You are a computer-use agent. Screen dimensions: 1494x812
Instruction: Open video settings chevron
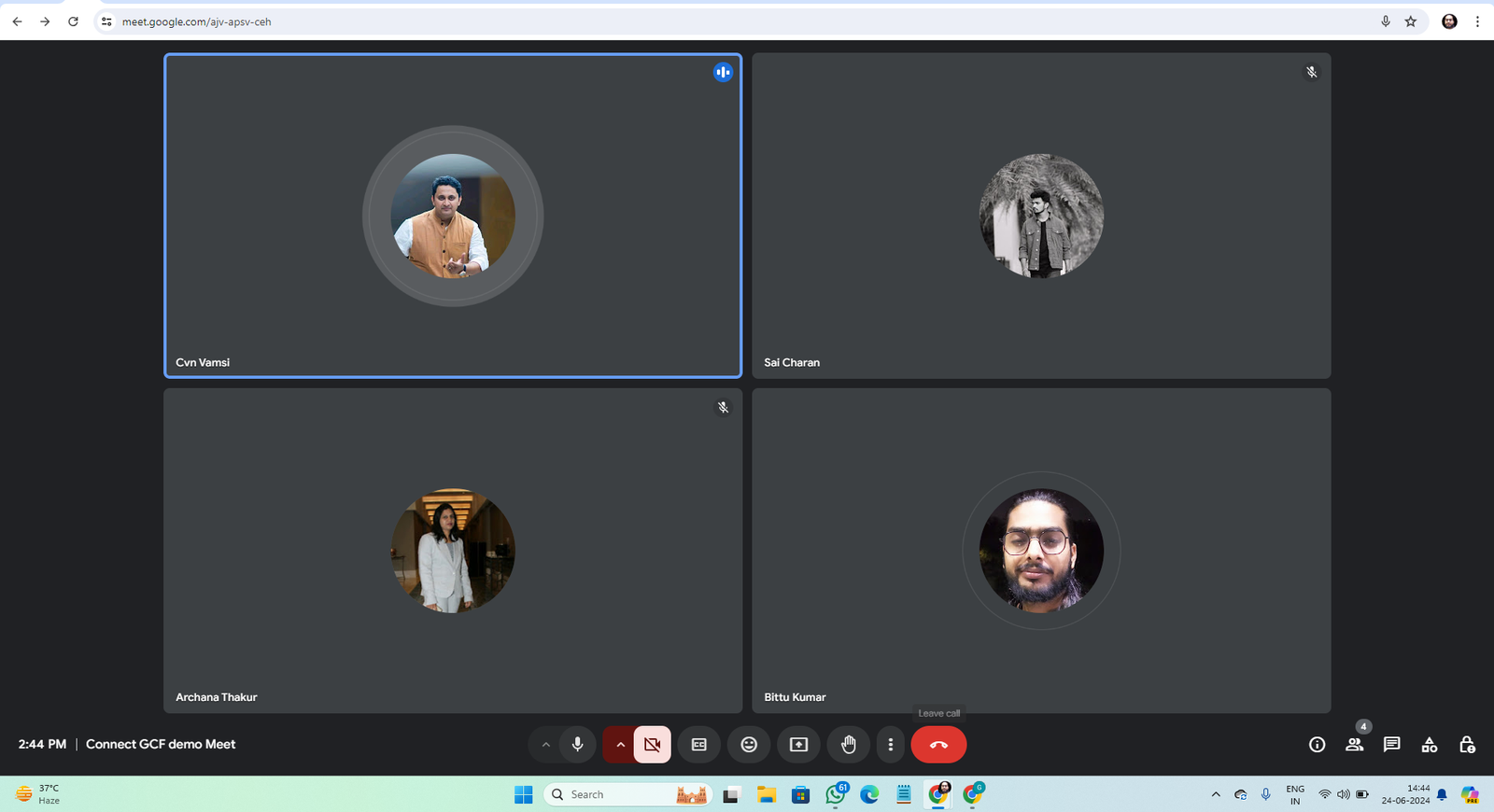click(620, 745)
